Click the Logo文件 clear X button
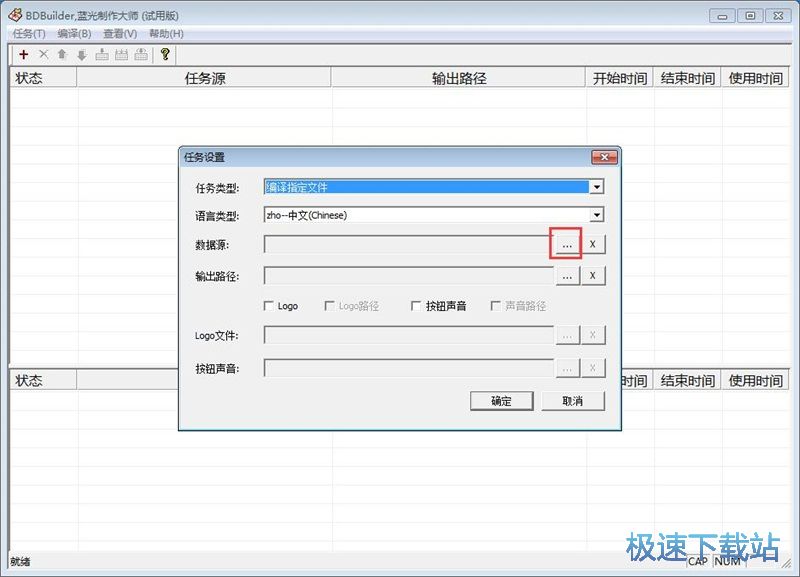The width and height of the screenshot is (800, 577). pos(592,335)
